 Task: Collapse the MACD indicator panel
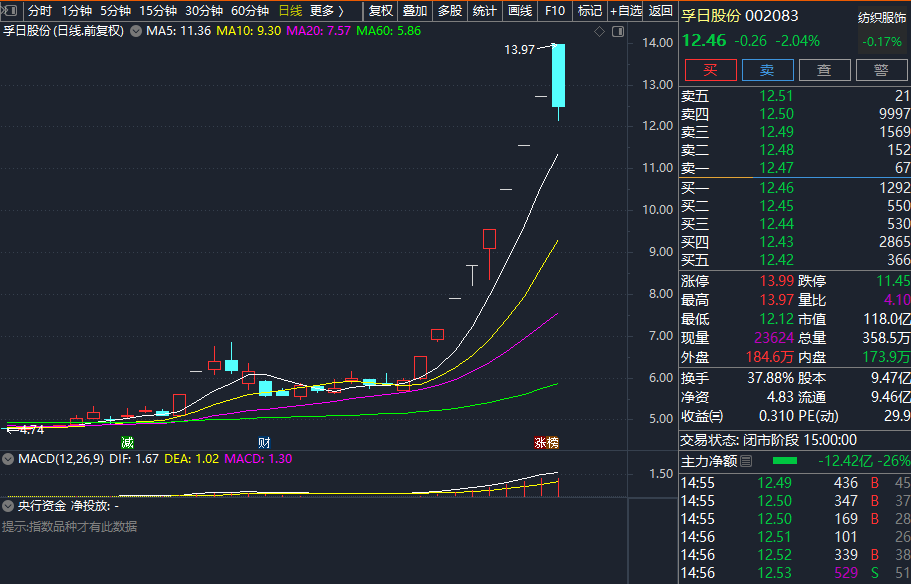click(8, 460)
